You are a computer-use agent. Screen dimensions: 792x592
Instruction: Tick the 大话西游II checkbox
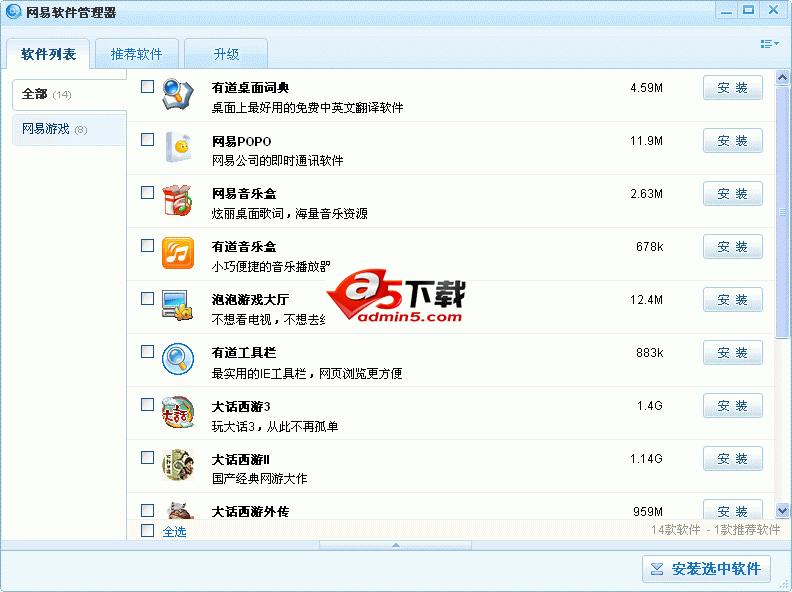tap(147, 458)
